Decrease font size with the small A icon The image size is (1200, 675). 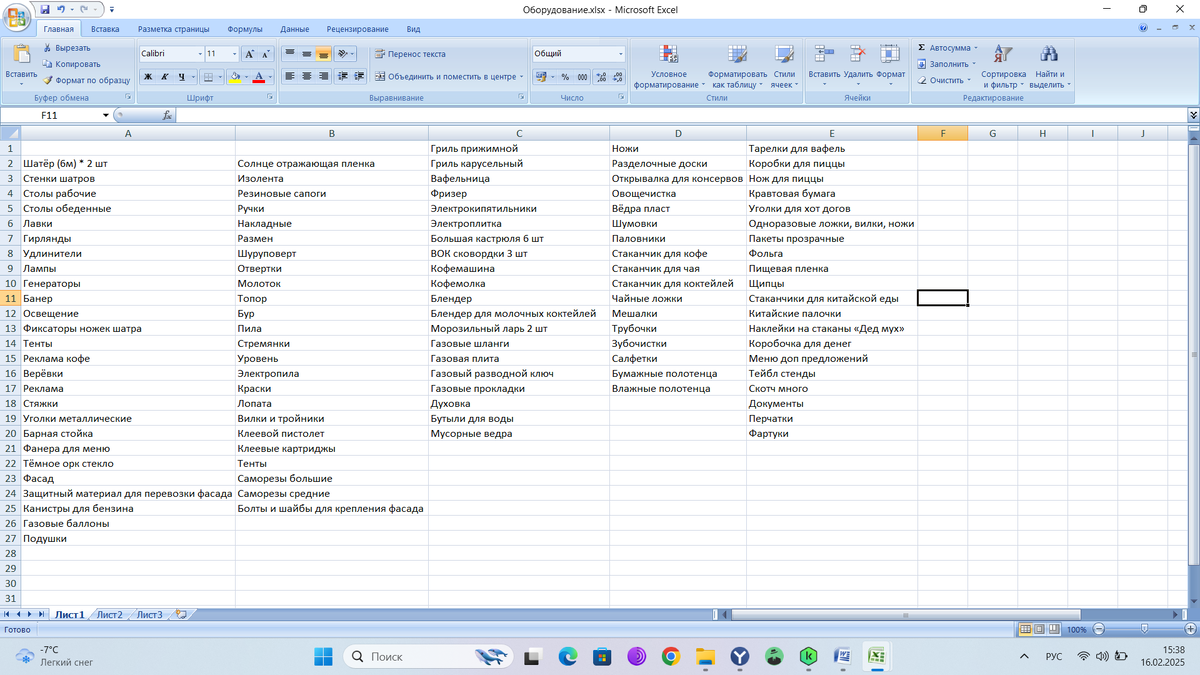pyautogui.click(x=266, y=54)
